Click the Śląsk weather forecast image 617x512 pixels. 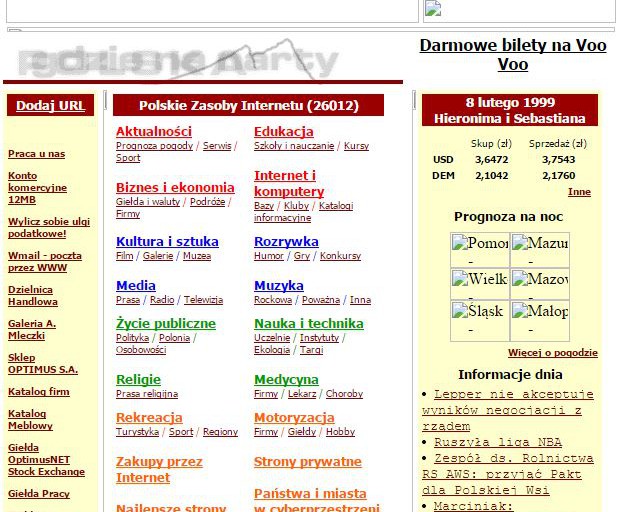pos(480,312)
